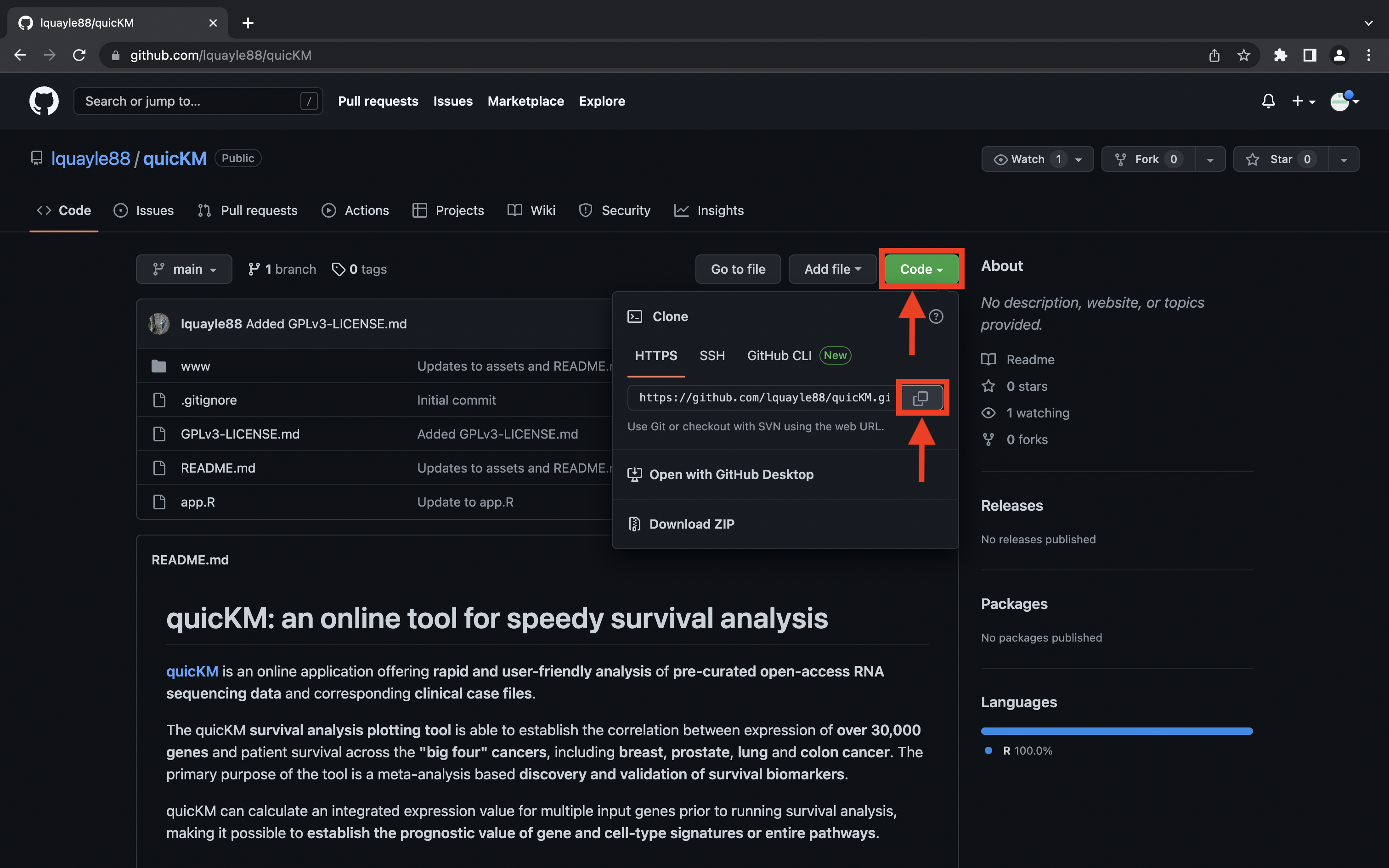This screenshot has height=868, width=1389.
Task: Click Explore in the top navigation
Action: point(602,101)
